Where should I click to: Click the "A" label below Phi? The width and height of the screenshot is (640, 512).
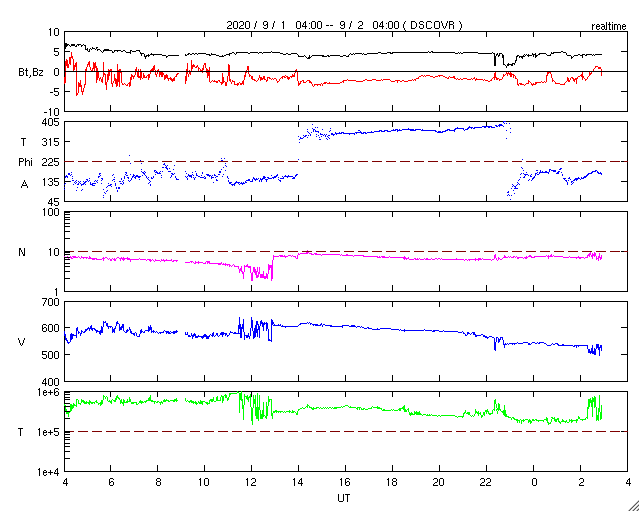click(24, 185)
